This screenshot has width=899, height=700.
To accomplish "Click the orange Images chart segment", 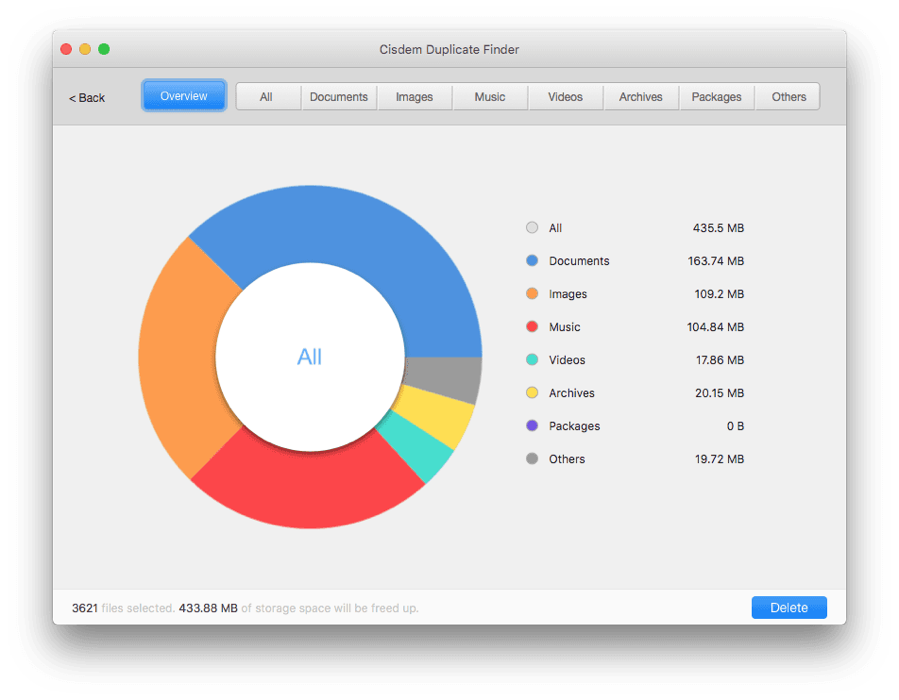I will click(178, 358).
